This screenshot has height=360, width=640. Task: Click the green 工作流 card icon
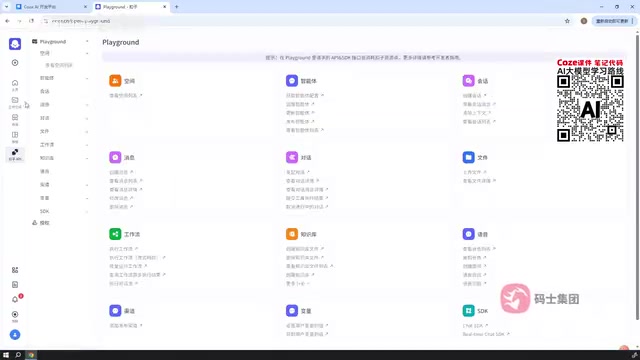tap(115, 234)
